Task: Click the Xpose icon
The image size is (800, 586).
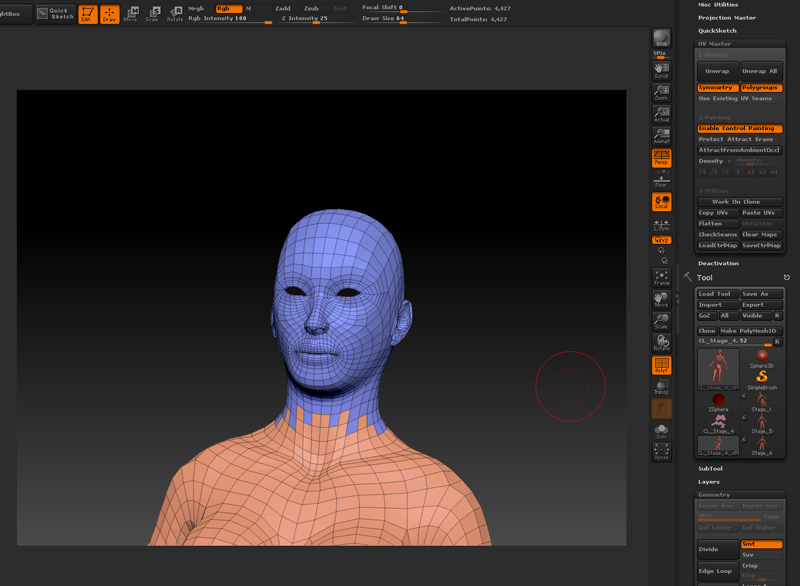Action: pos(661,451)
